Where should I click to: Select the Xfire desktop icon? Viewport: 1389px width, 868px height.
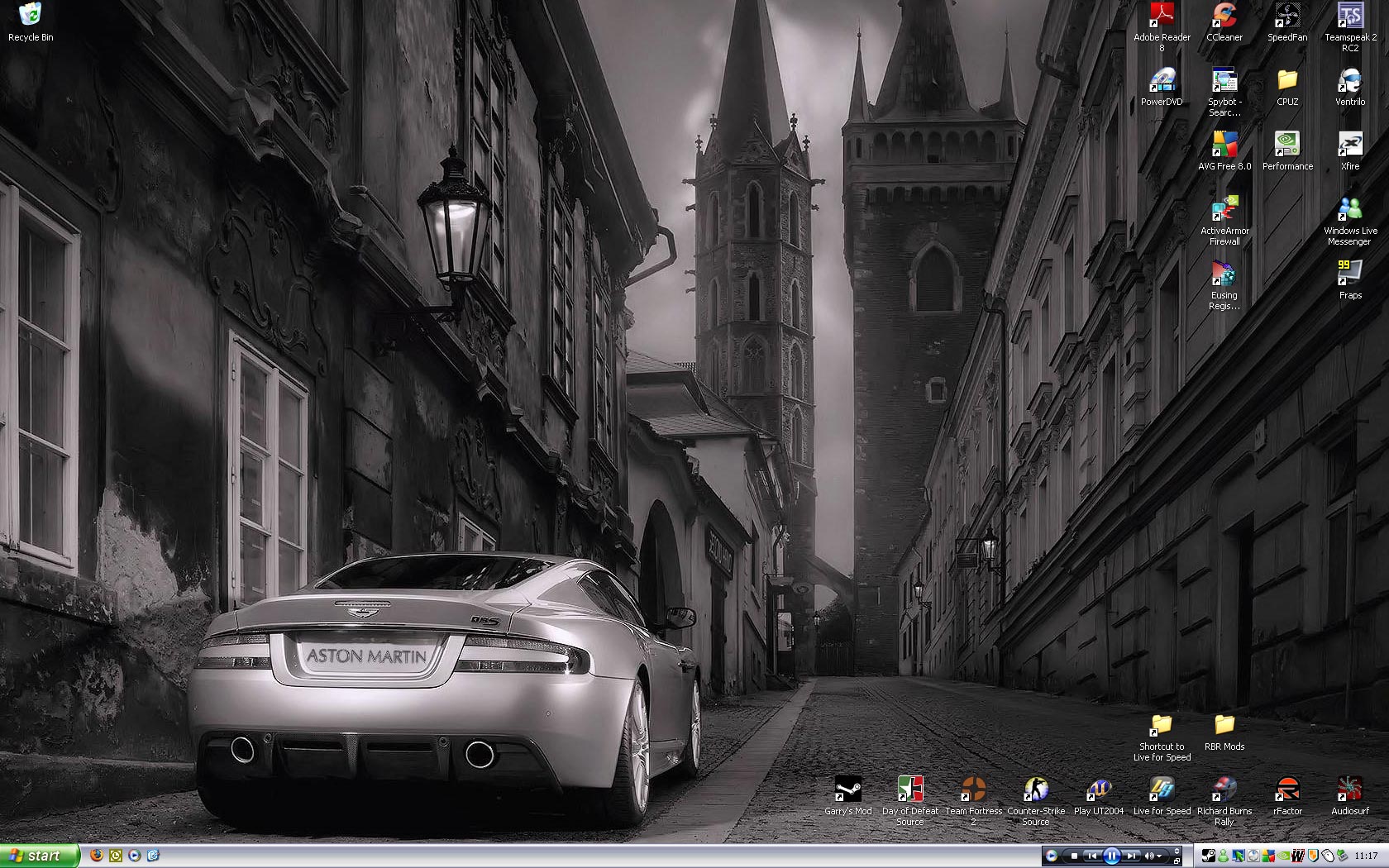tap(1350, 151)
